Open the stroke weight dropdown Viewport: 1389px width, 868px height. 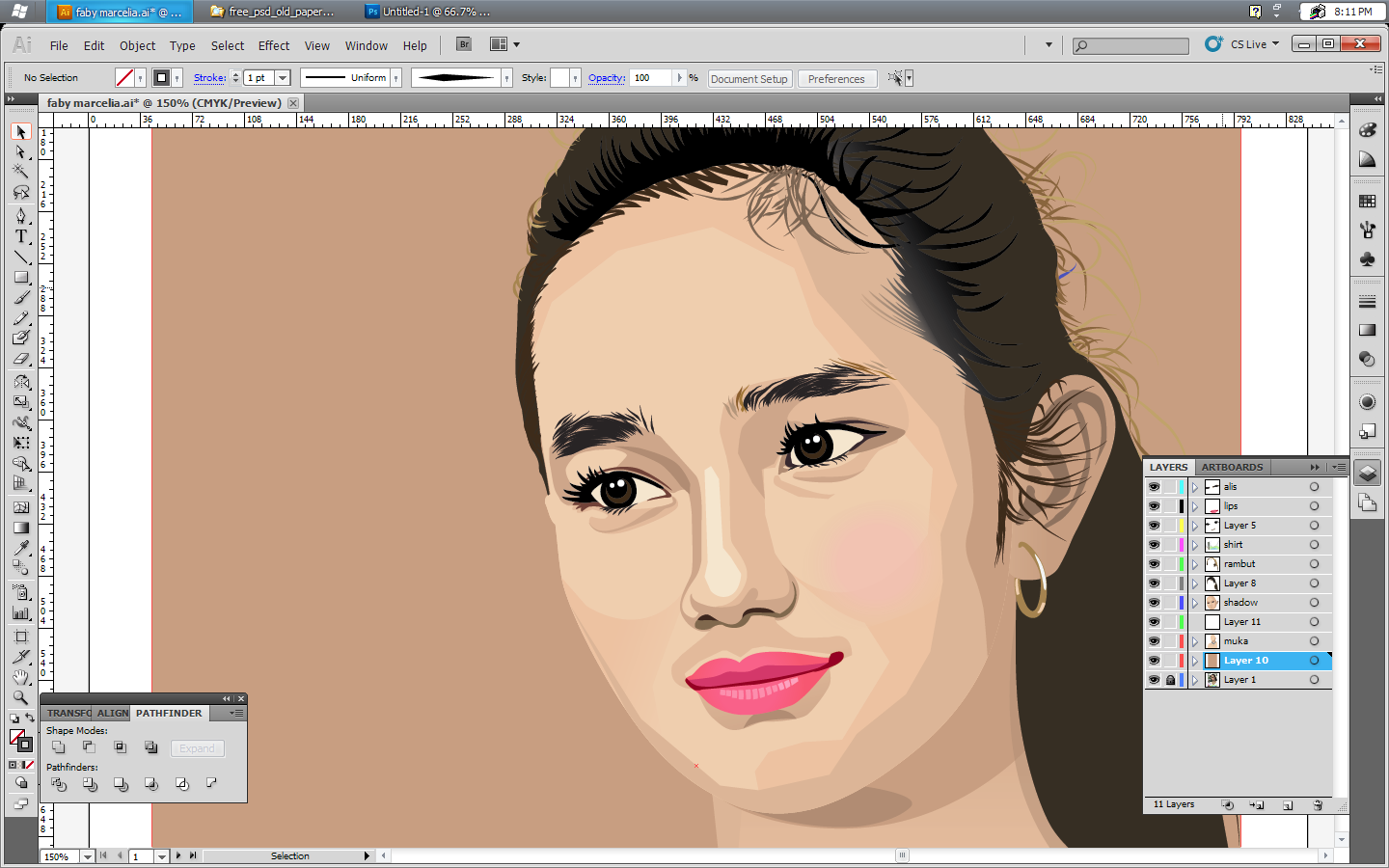pos(283,78)
